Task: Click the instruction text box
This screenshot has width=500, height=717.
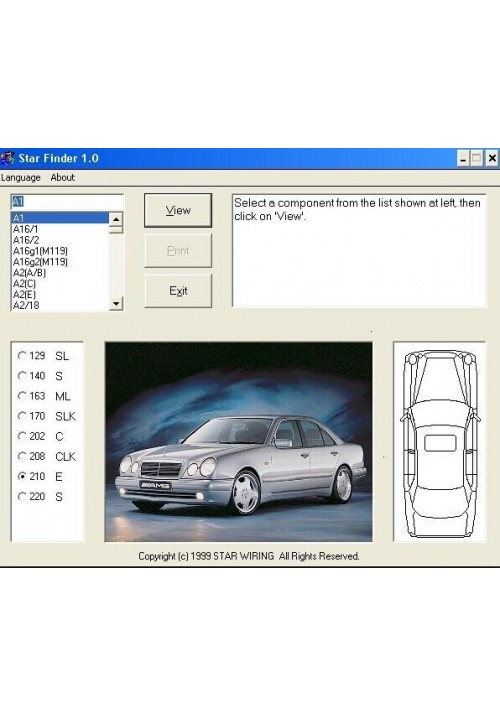Action: (360, 251)
